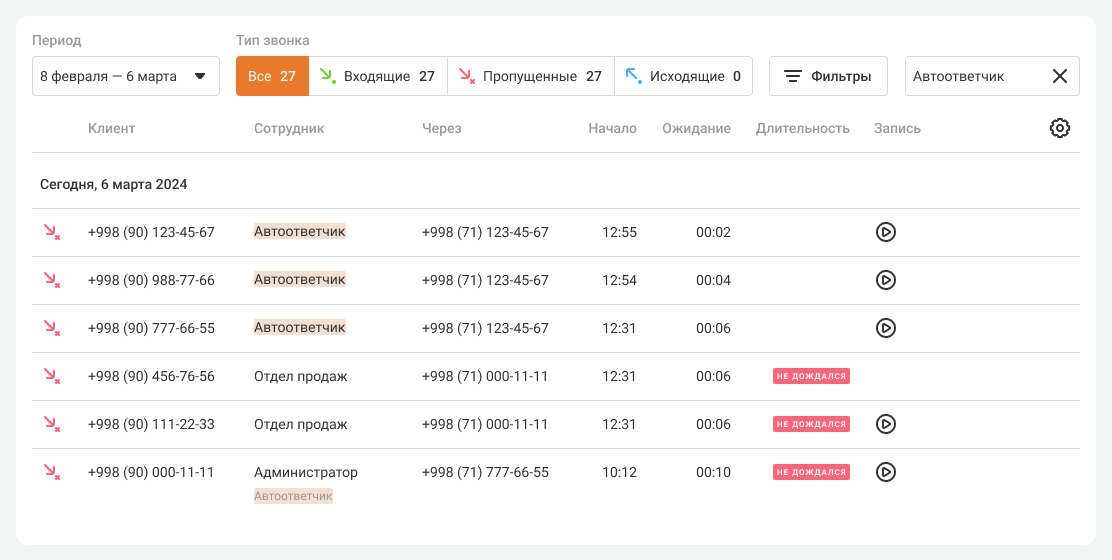Play recording of +998 (90) 111-22-33 call
1112x560 pixels.
[x=885, y=424]
